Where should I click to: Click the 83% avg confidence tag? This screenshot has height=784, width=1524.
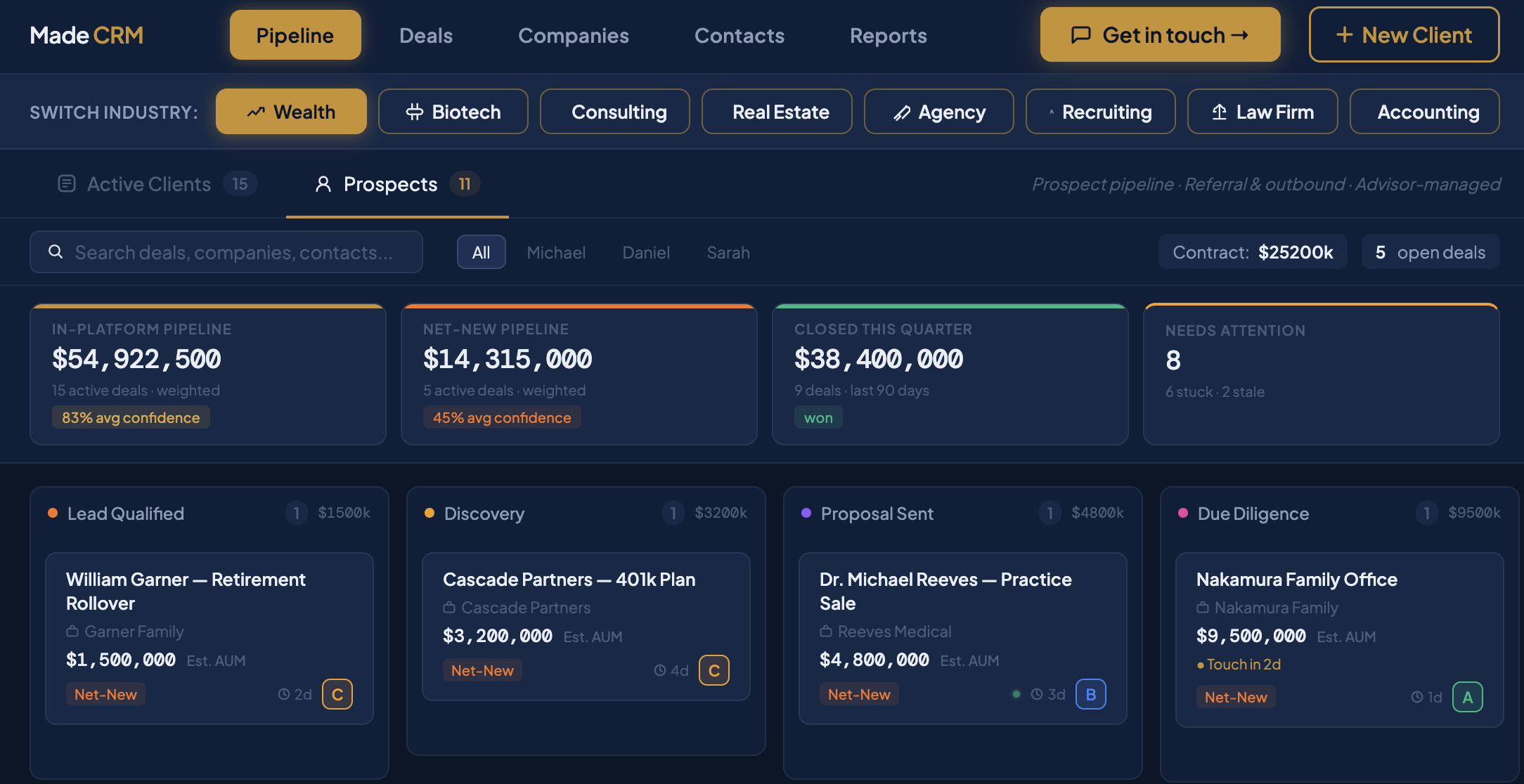click(x=131, y=417)
